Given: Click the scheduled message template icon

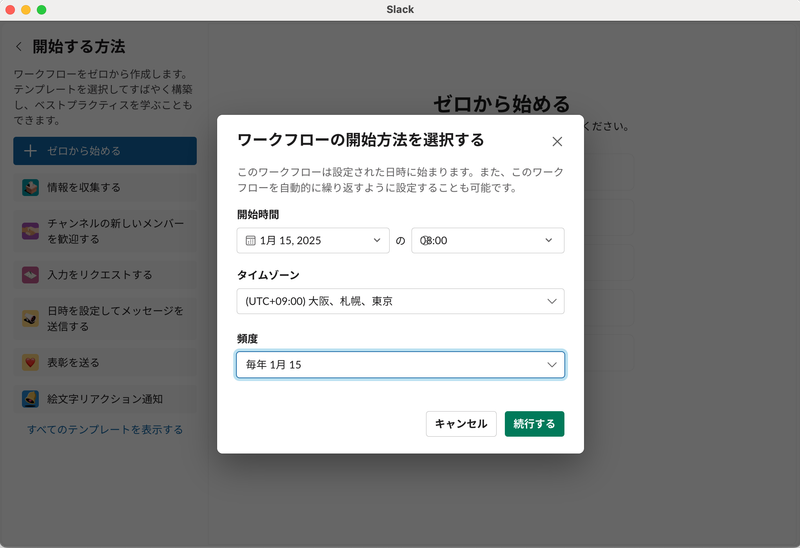Looking at the screenshot, I should coord(31,318).
